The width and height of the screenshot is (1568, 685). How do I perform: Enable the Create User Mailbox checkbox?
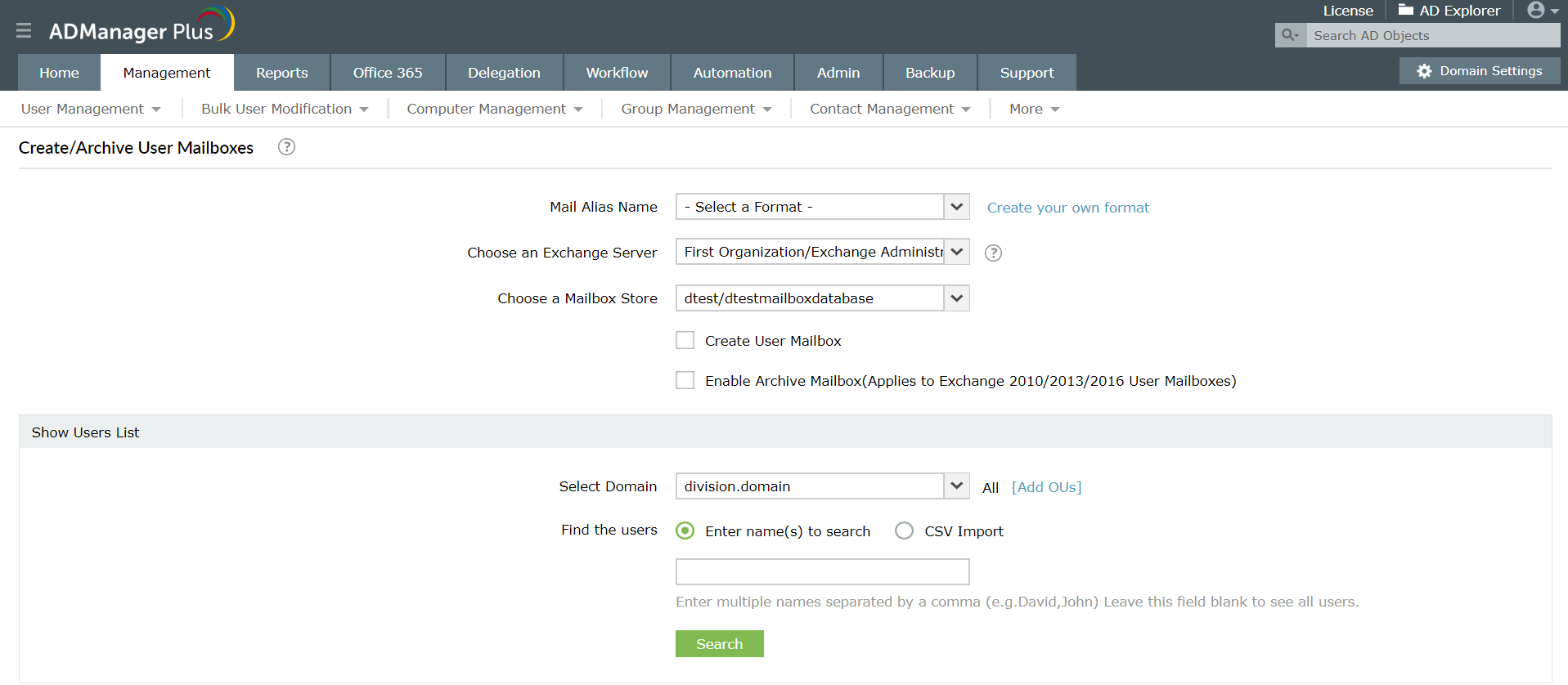685,341
